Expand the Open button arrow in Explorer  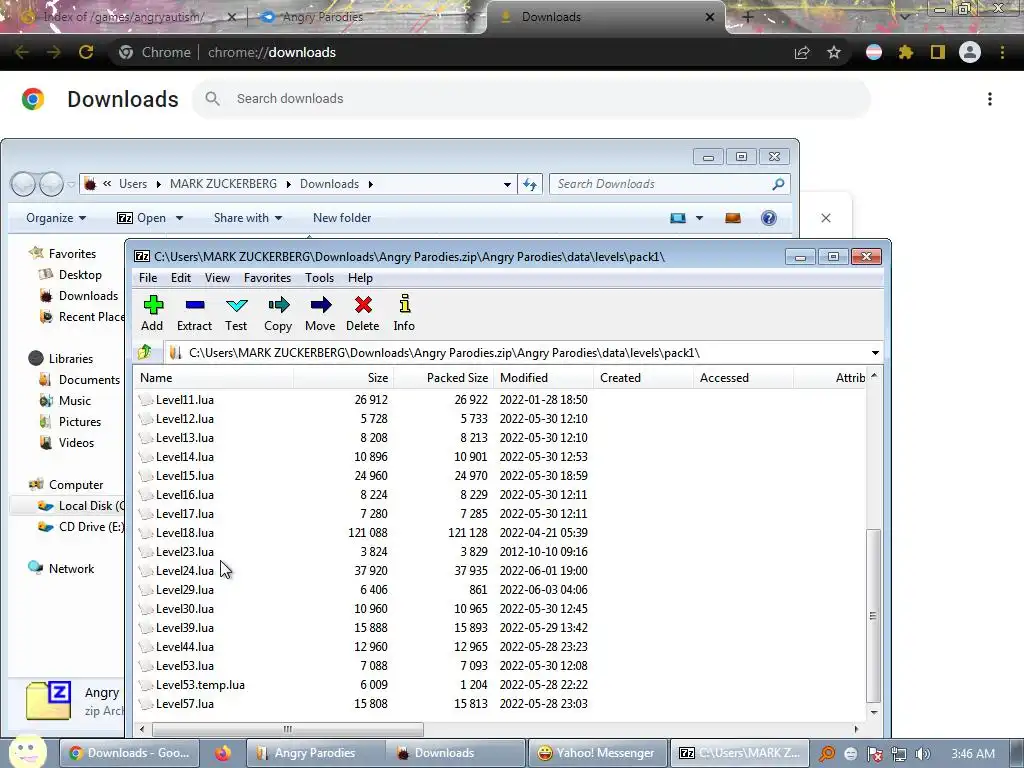(x=179, y=218)
